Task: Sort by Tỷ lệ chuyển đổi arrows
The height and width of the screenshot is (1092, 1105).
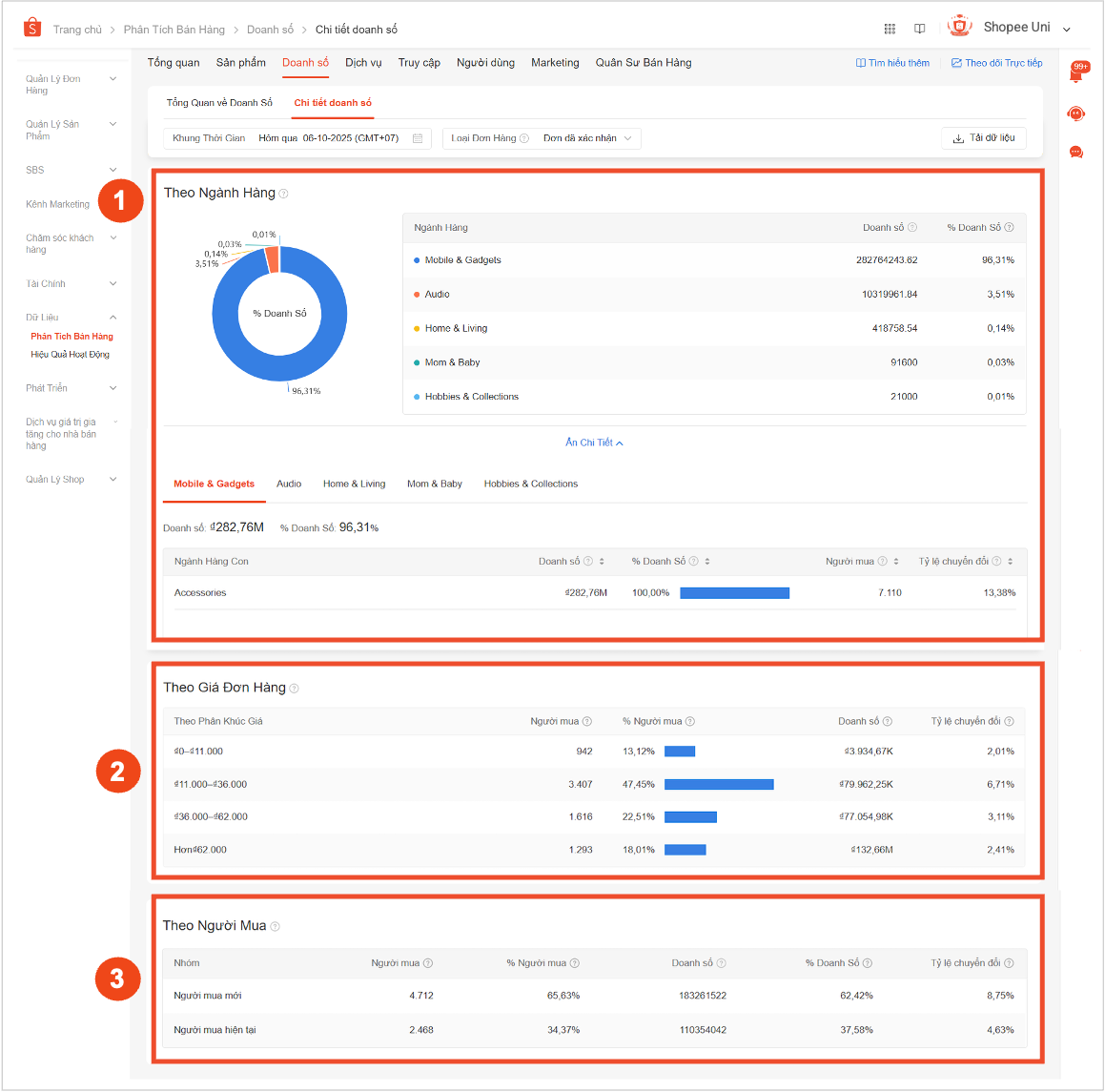Action: pyautogui.click(x=1011, y=562)
